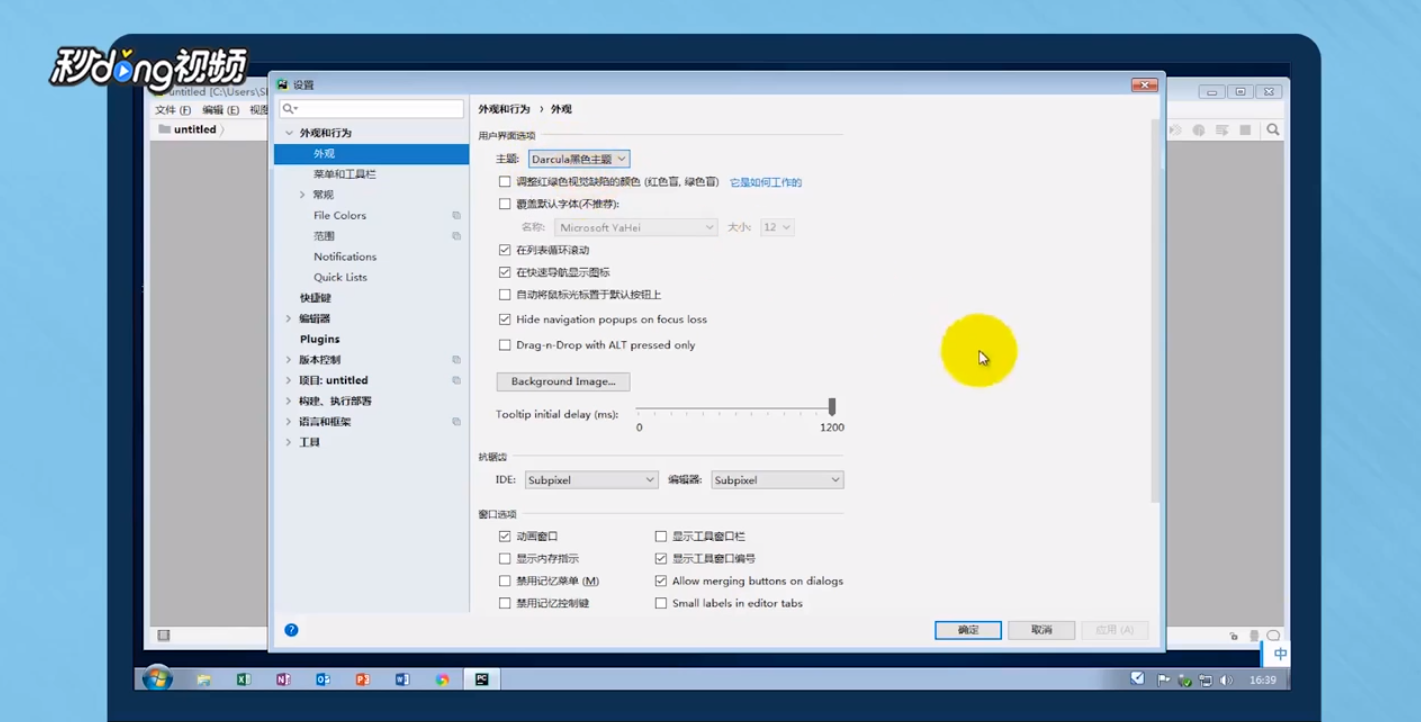The height and width of the screenshot is (722, 1421).
Task: Launch Excel from the taskbar
Action: pos(243,680)
